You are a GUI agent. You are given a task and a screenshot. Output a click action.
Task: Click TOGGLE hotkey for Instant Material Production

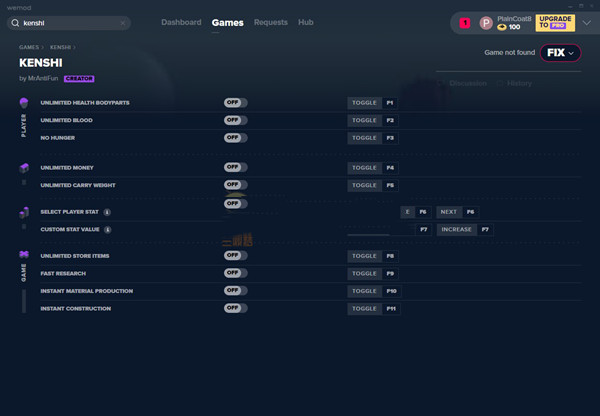[374, 291]
